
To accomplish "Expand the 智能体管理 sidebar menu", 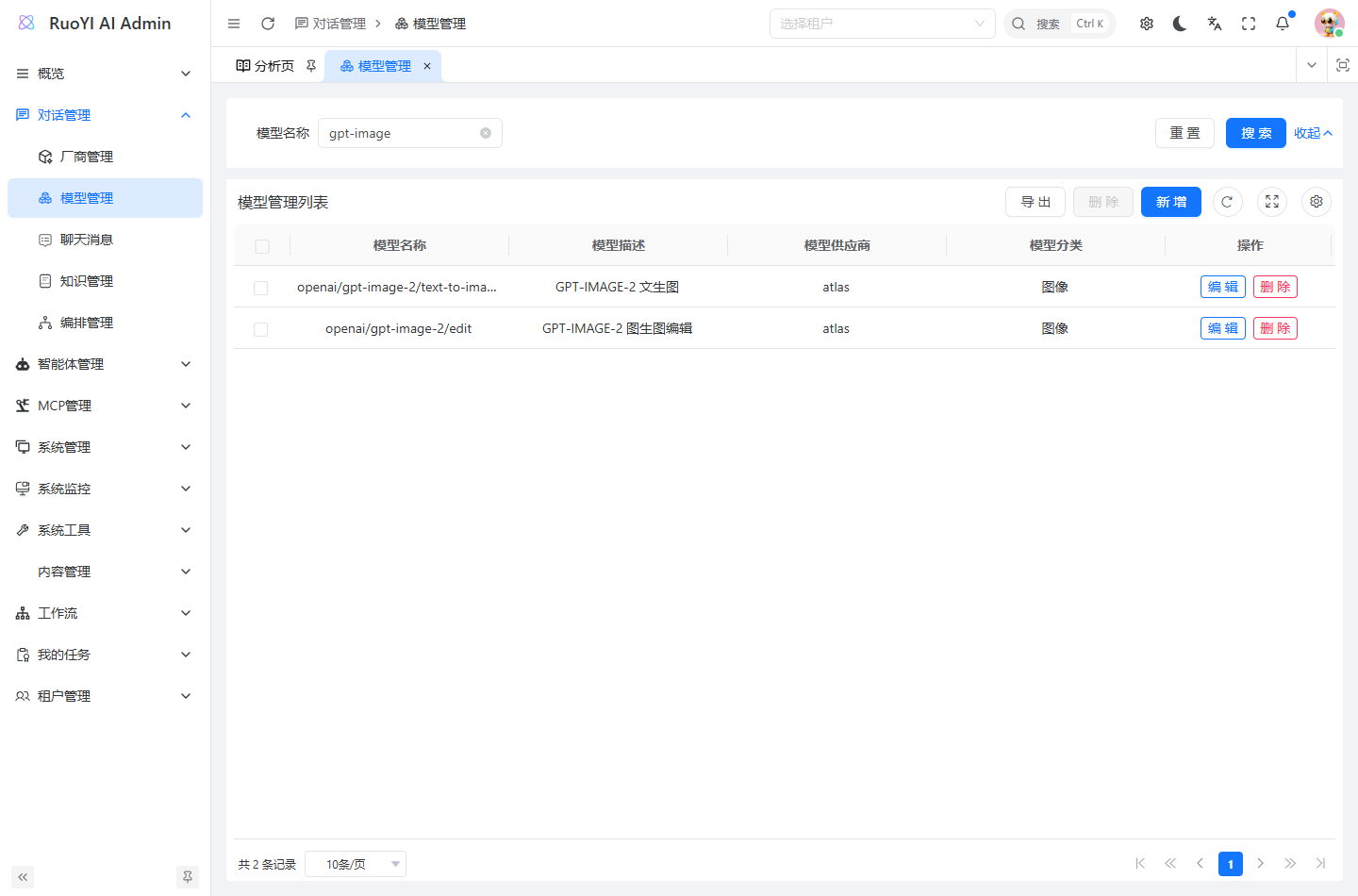I will 105,364.
